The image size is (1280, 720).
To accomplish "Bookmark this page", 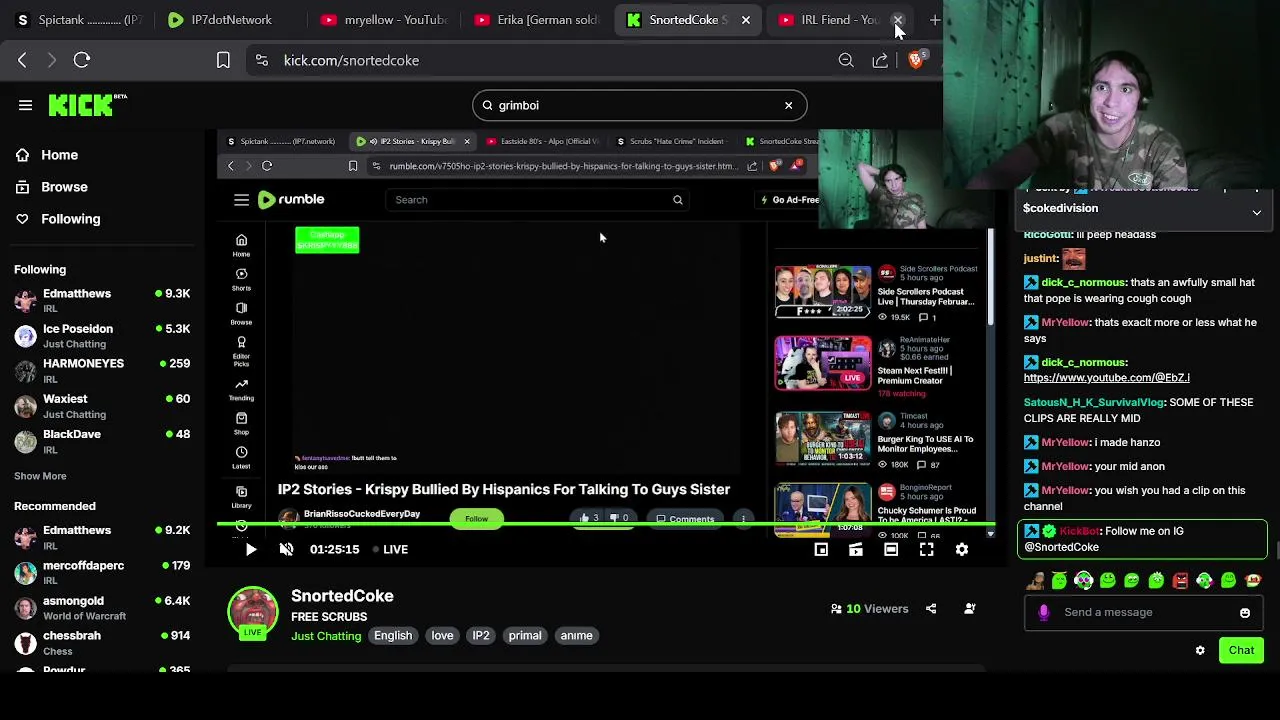I will [x=223, y=60].
